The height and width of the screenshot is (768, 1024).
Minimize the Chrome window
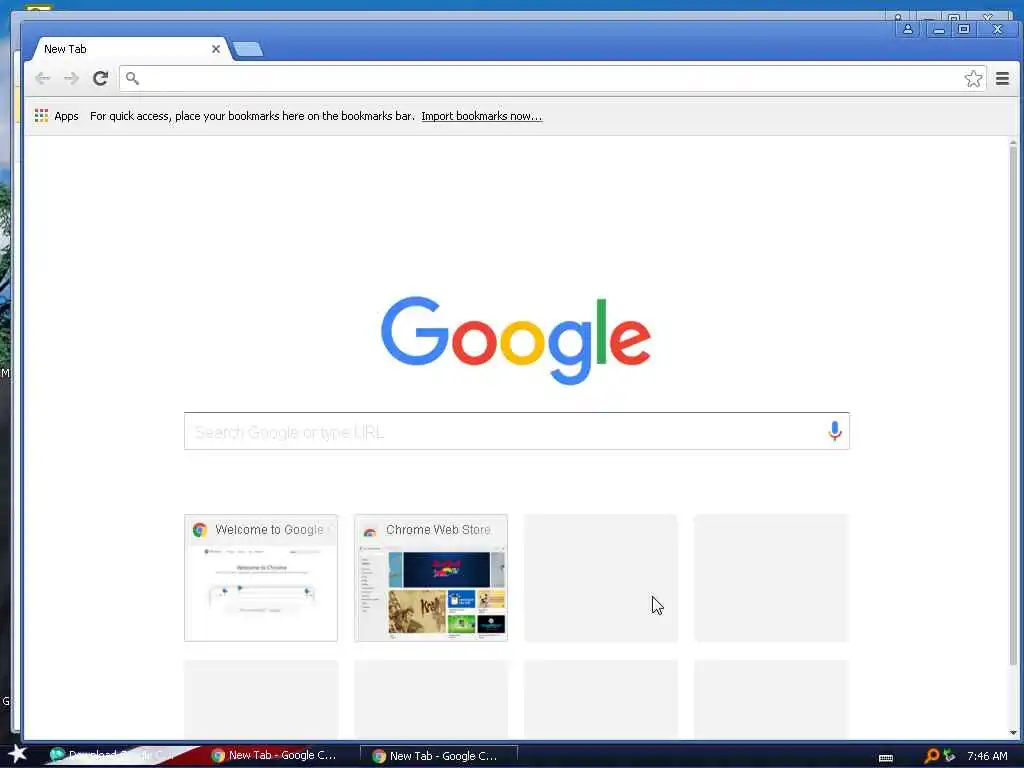pyautogui.click(x=939, y=29)
